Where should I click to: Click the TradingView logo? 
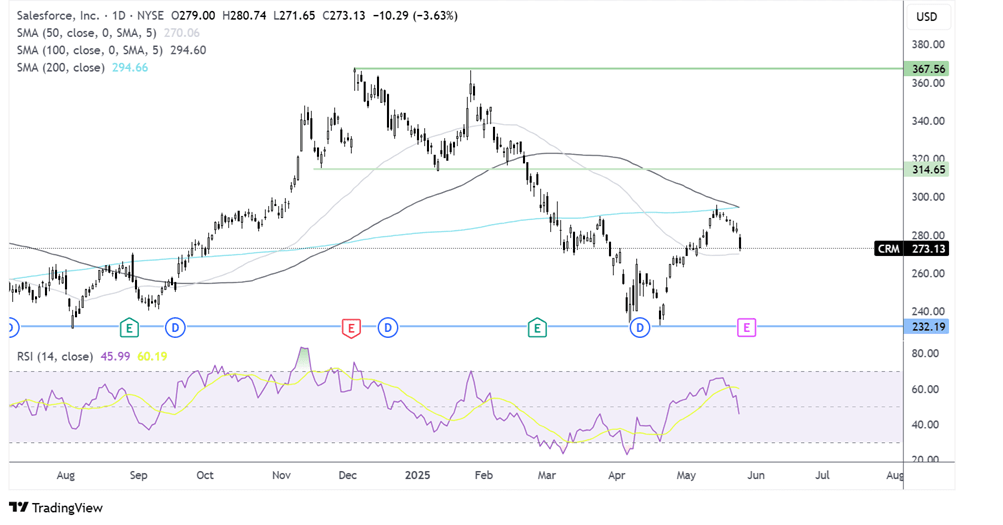click(56, 508)
